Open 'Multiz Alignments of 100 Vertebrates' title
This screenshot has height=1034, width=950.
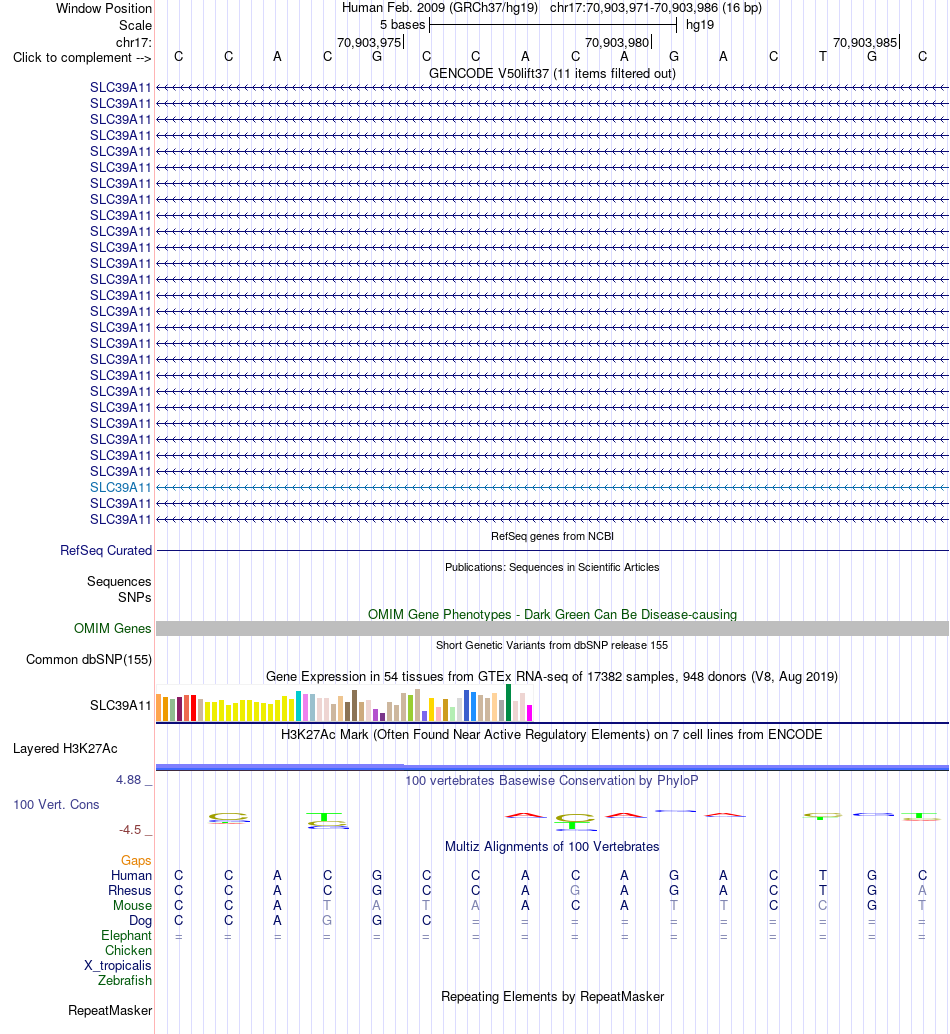pyautogui.click(x=552, y=847)
